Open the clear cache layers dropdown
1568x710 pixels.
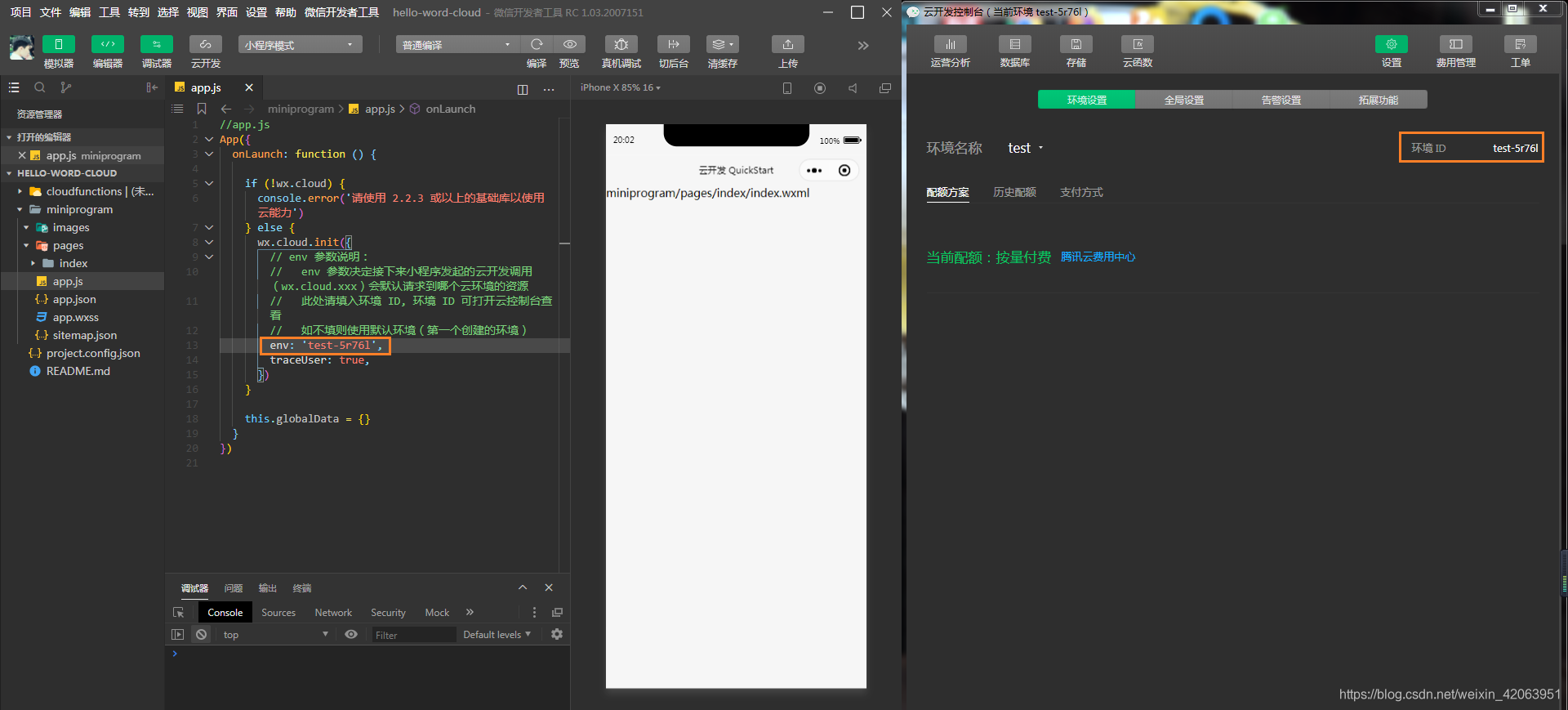pos(723,44)
